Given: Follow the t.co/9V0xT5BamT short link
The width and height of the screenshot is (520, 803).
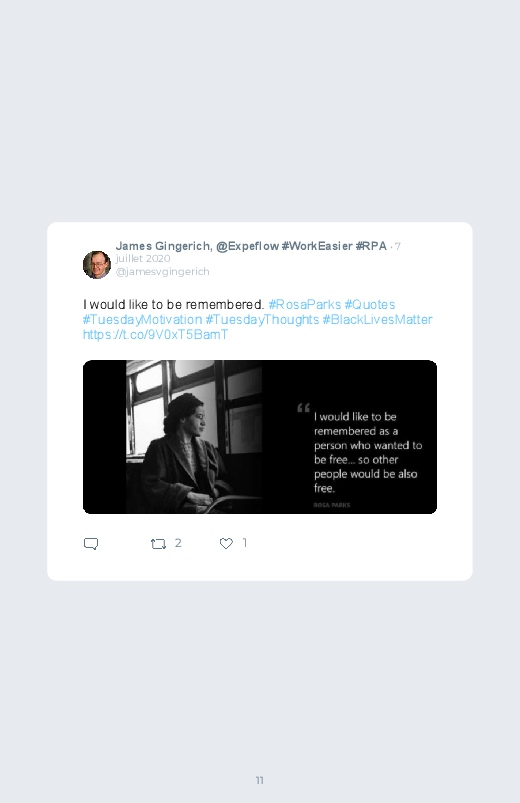Looking at the screenshot, I should (x=155, y=334).
